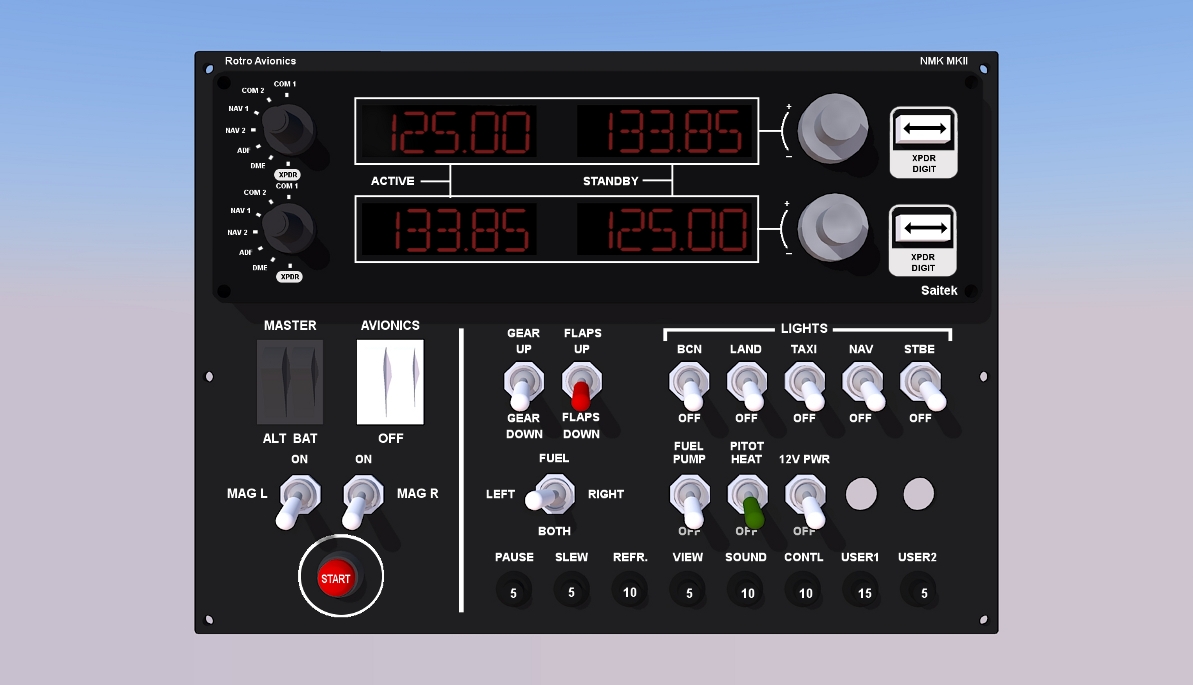Click the upper ACTIVE display showing 125.00

click(x=449, y=132)
